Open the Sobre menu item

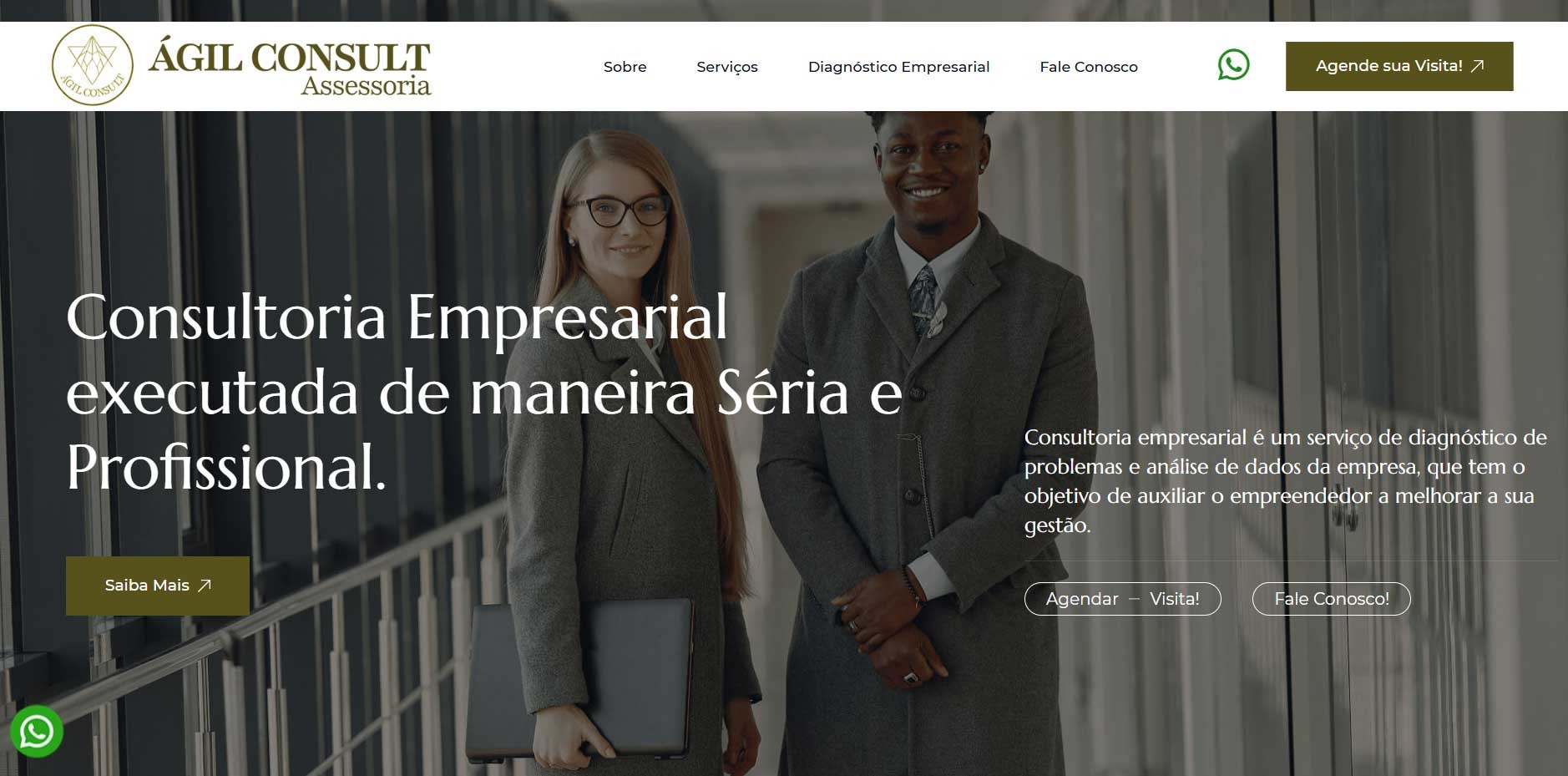click(625, 67)
